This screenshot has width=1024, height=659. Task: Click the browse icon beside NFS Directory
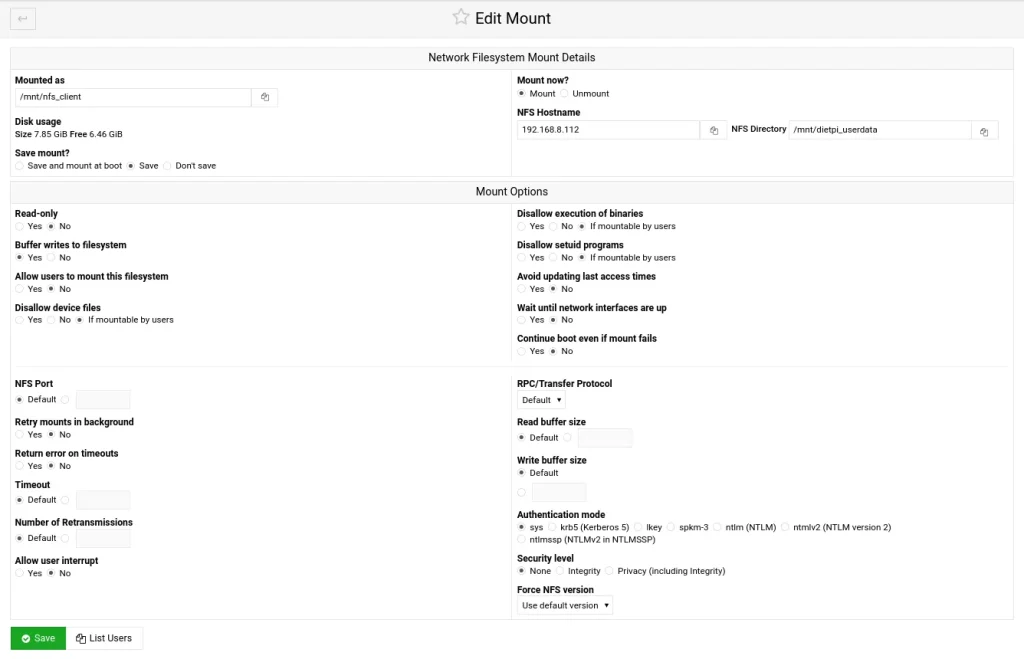tap(984, 131)
